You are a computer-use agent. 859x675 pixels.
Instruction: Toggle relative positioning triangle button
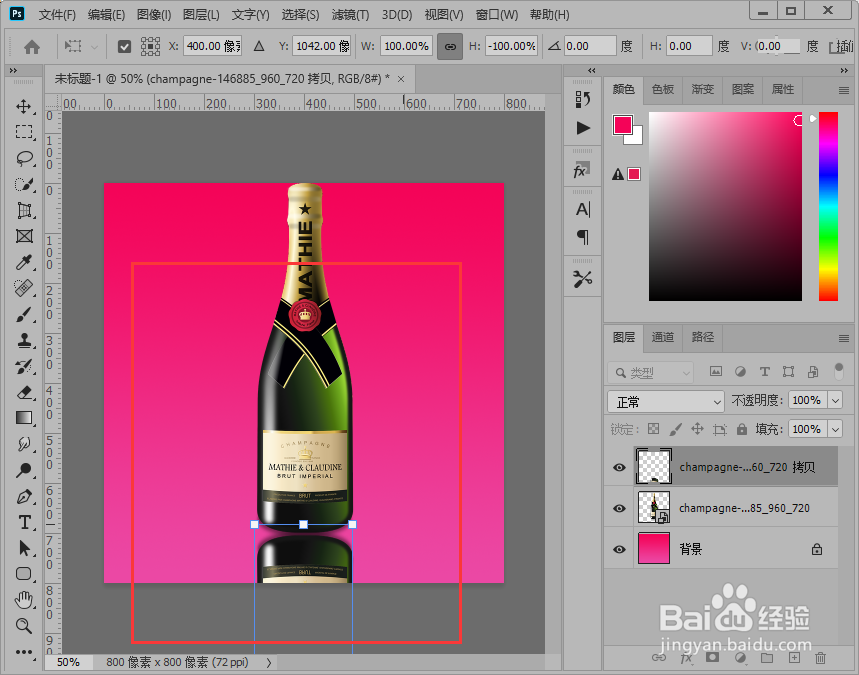pyautogui.click(x=259, y=47)
